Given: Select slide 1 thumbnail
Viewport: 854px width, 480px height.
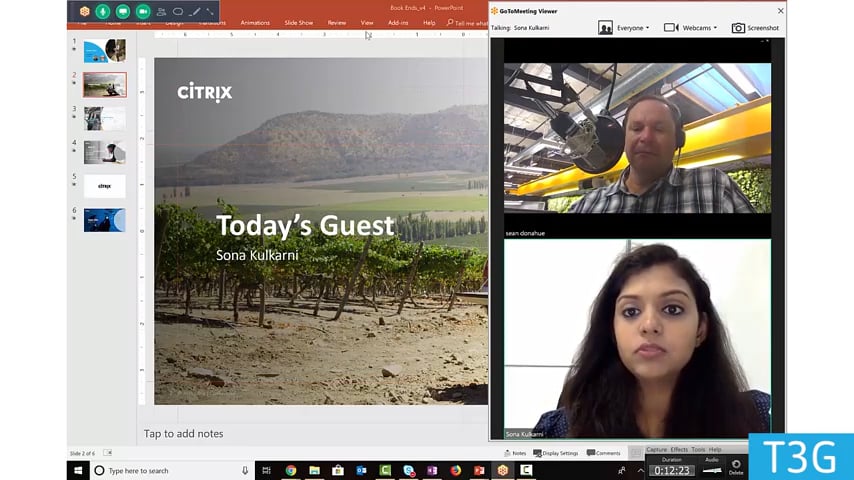Looking at the screenshot, I should pos(105,51).
